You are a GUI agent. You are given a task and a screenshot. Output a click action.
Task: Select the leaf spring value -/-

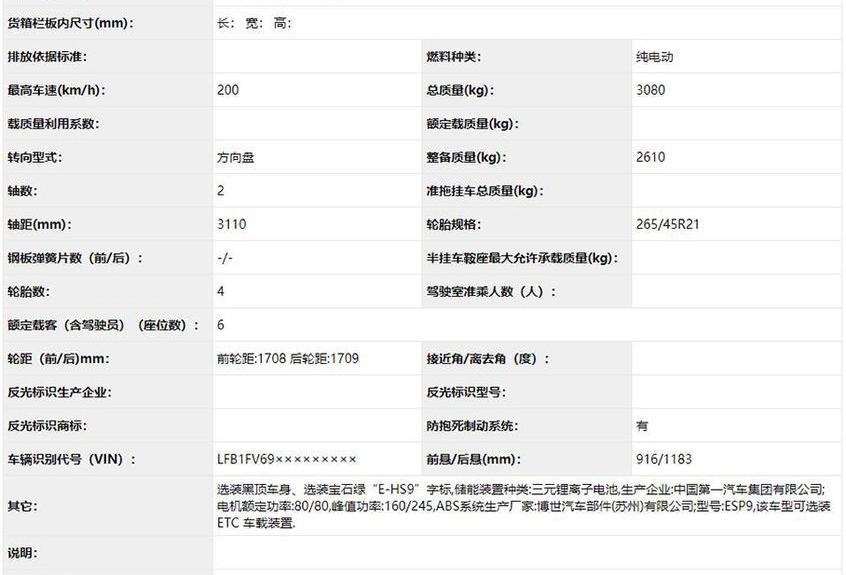[224, 258]
